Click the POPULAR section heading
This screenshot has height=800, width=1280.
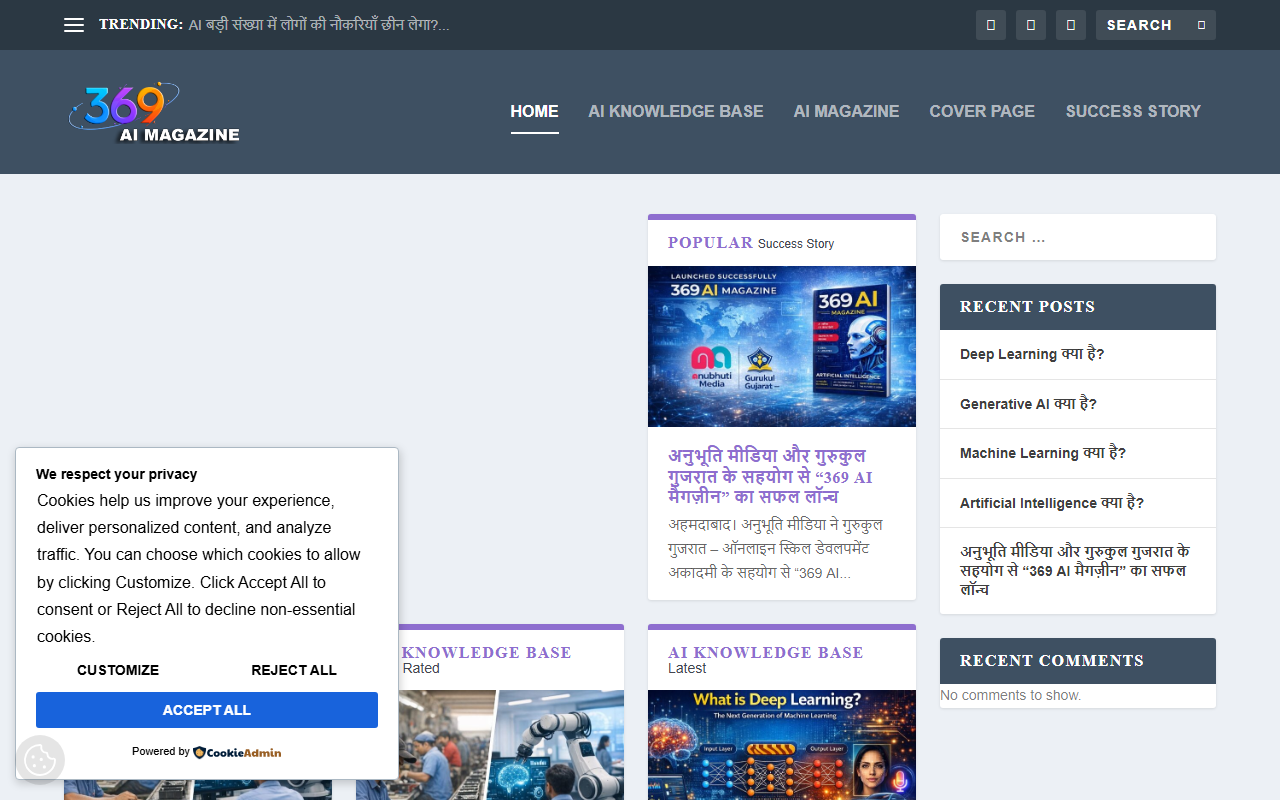[x=711, y=243]
